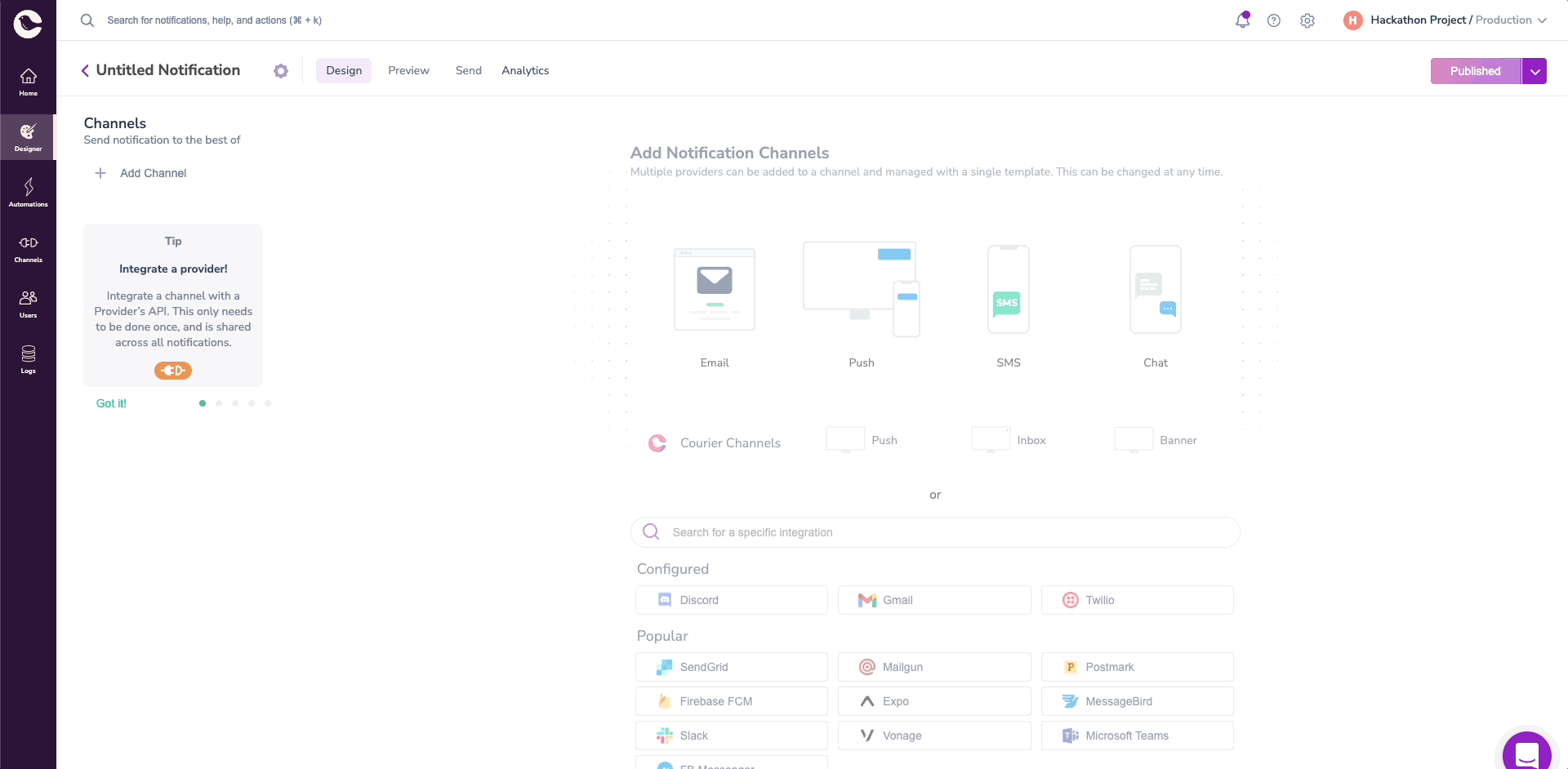Select the second tip pagination dot
Screen dimensions: 1568x769
[219, 403]
